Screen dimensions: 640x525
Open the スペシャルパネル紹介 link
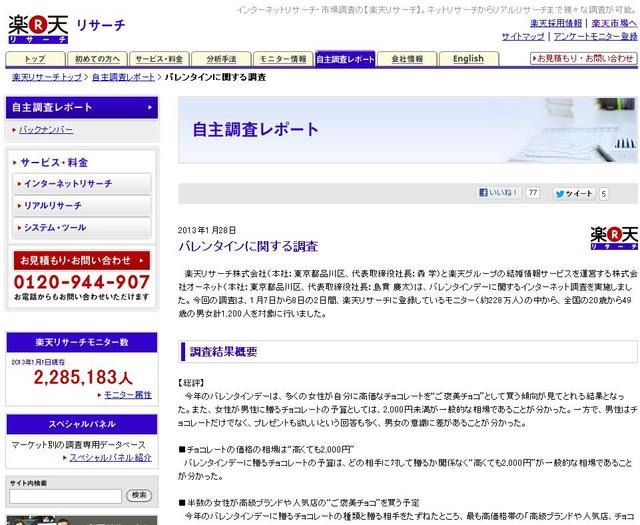[110, 458]
